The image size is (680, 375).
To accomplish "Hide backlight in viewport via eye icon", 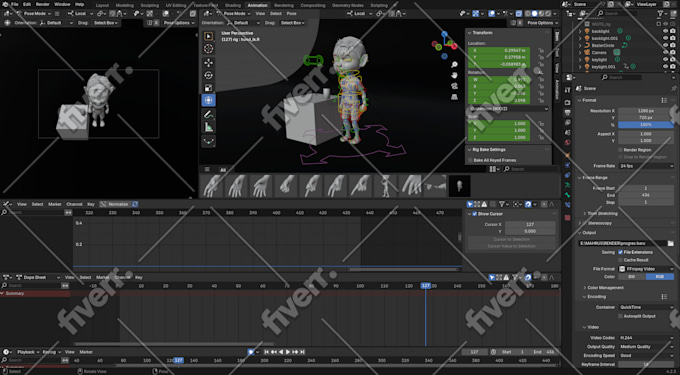I will coord(665,31).
